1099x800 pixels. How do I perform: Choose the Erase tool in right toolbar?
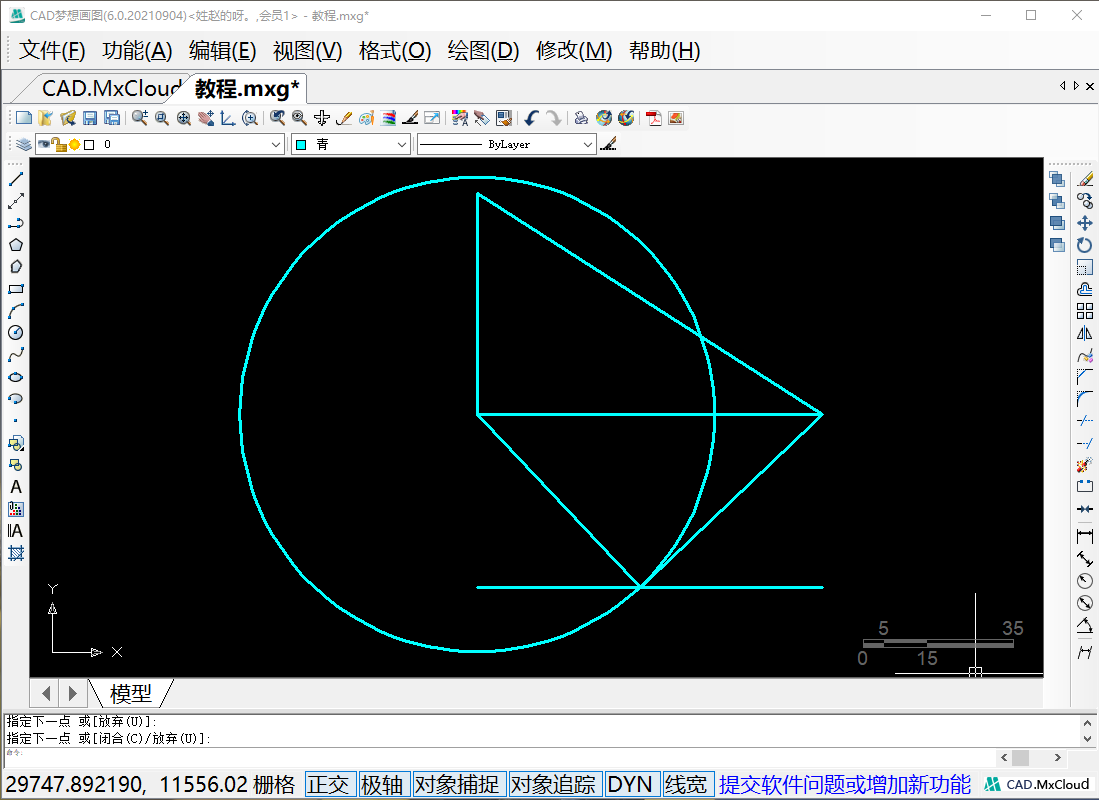pyautogui.click(x=1085, y=179)
